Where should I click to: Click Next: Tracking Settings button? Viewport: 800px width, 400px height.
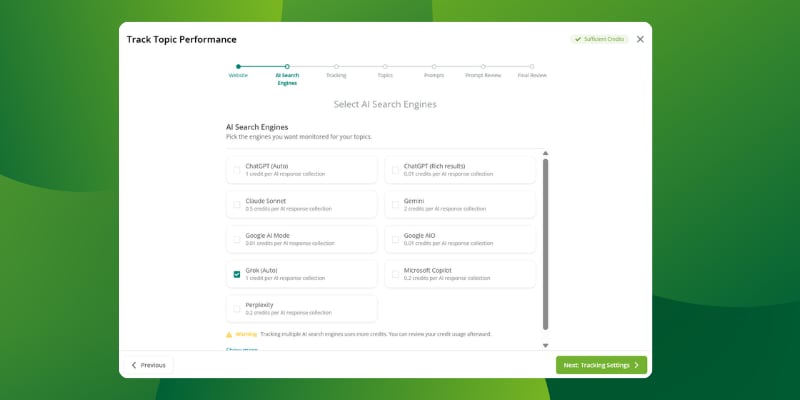click(601, 365)
